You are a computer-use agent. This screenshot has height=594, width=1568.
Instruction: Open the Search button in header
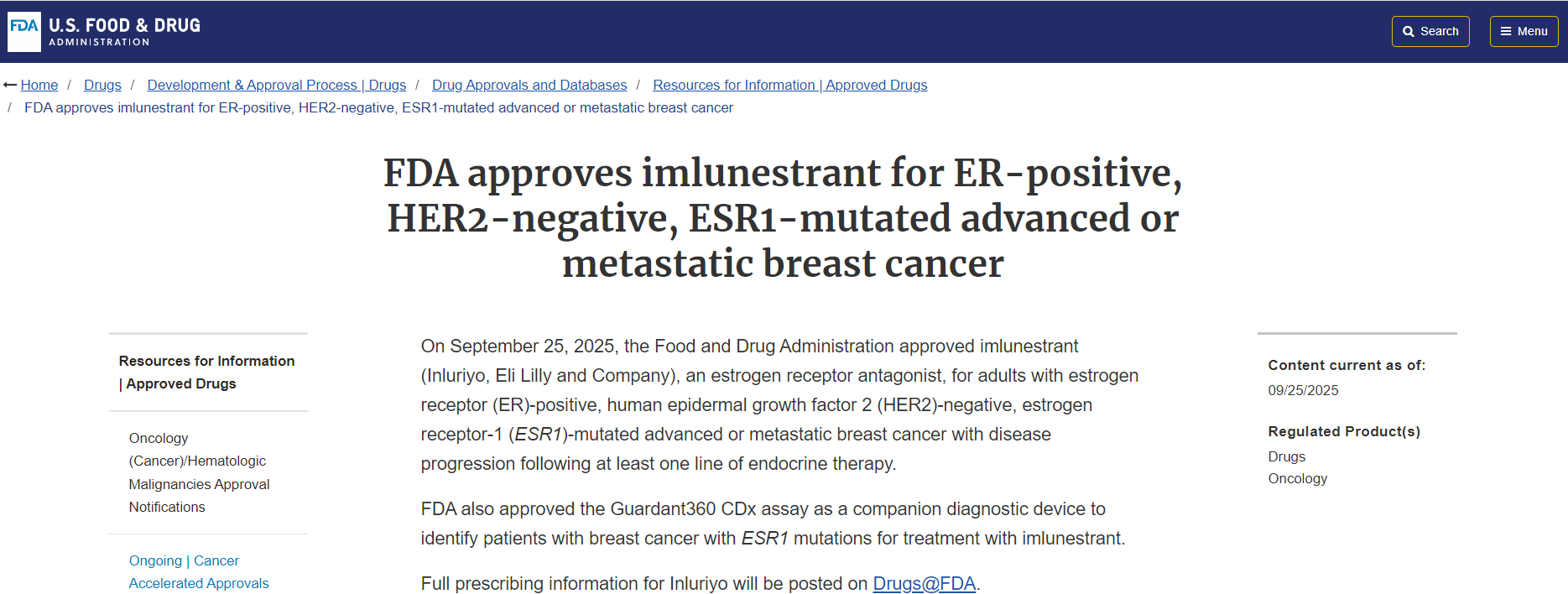[x=1430, y=32]
